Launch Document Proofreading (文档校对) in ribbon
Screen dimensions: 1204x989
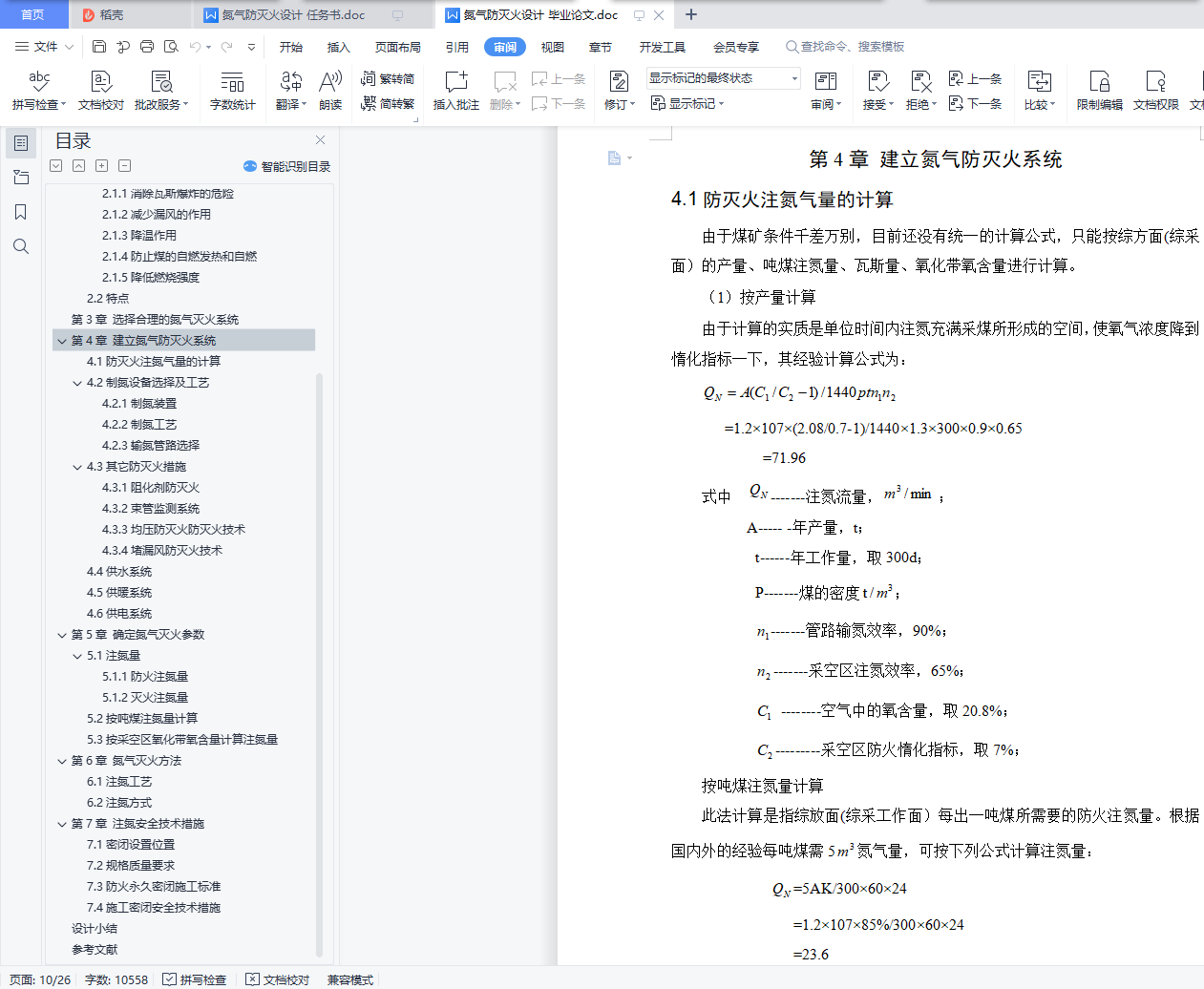(x=101, y=91)
